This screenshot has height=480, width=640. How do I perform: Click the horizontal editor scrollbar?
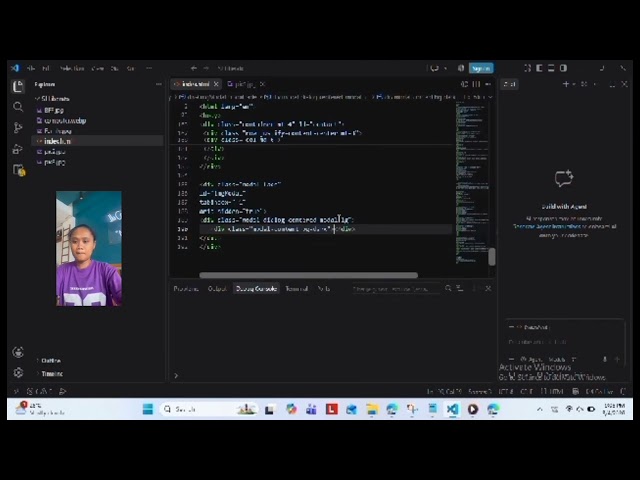click(309, 275)
